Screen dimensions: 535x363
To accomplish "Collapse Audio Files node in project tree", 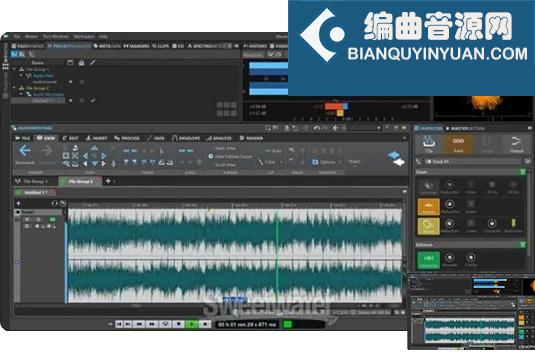I will point(21,75).
